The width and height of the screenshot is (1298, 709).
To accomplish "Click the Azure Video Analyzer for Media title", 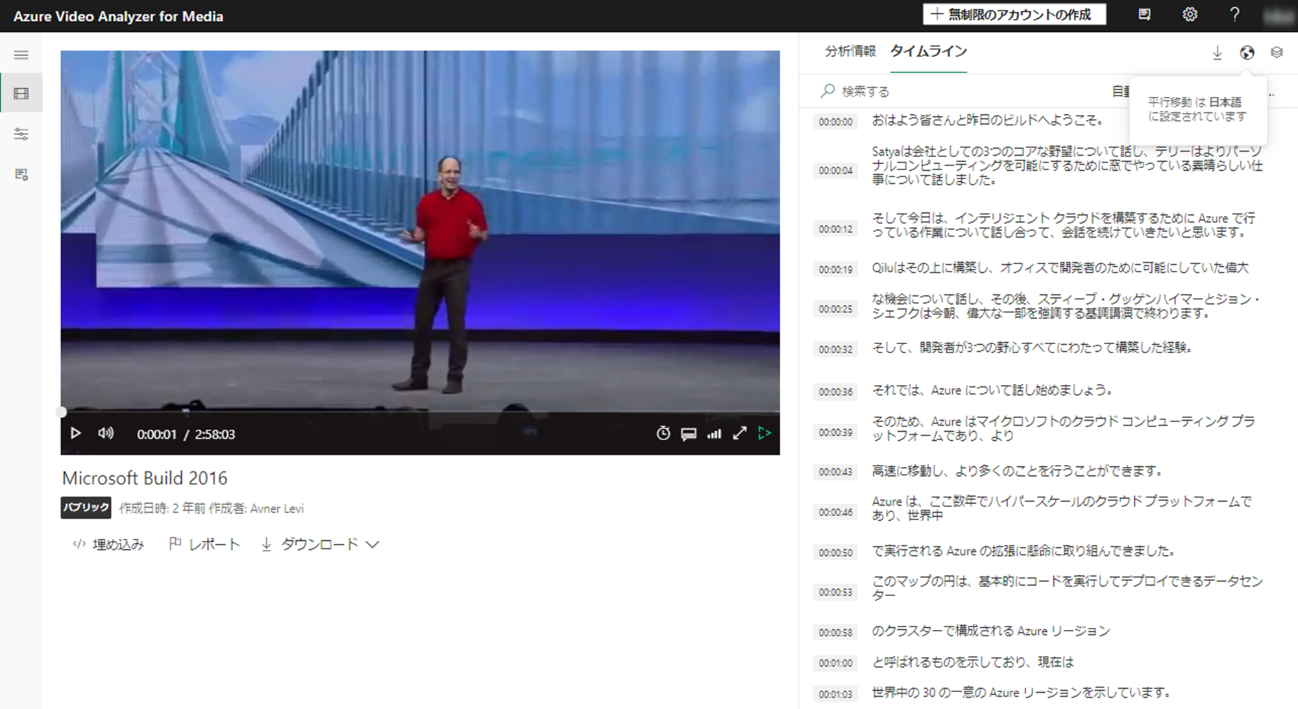I will click(118, 16).
